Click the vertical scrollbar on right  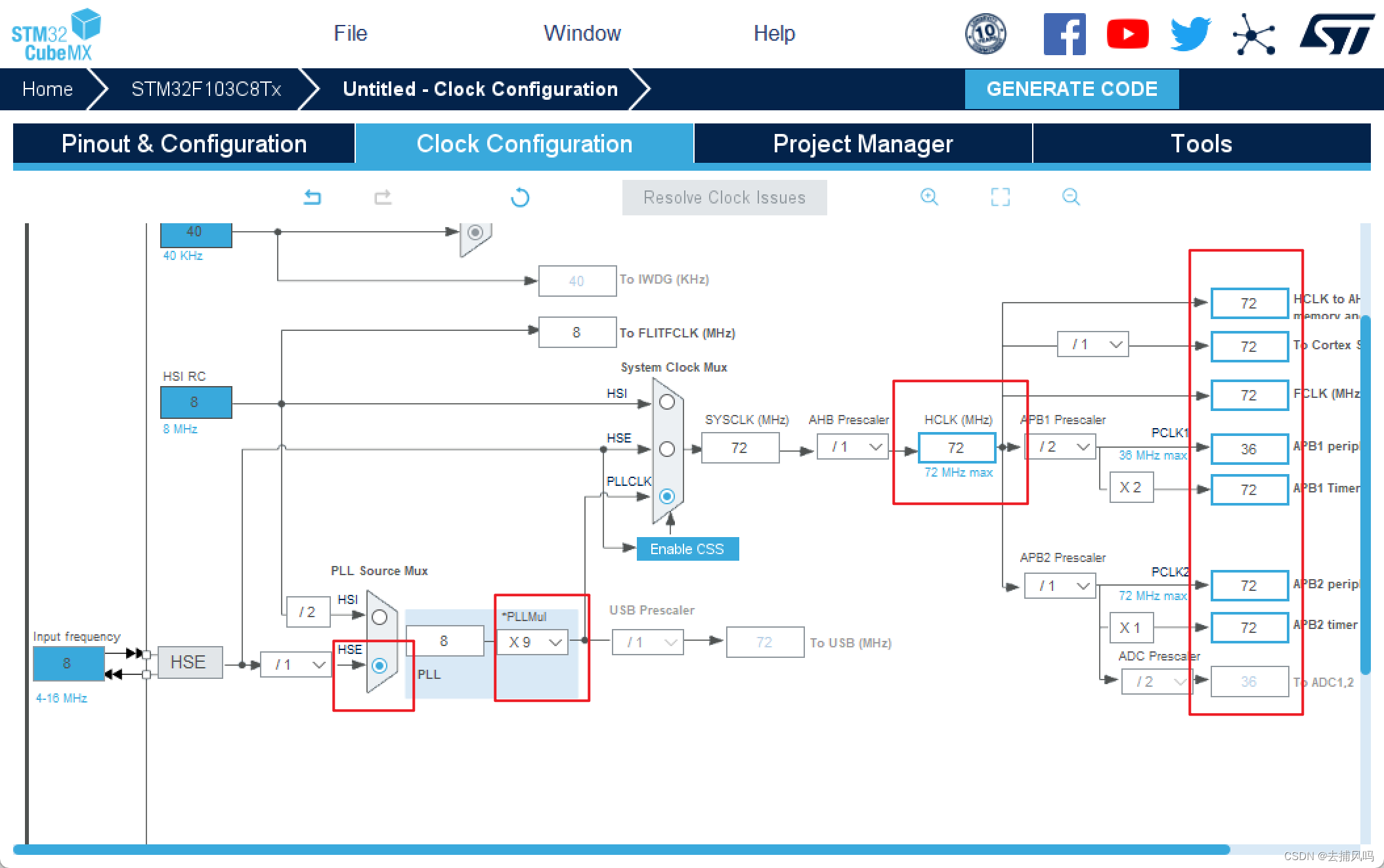point(1366,496)
